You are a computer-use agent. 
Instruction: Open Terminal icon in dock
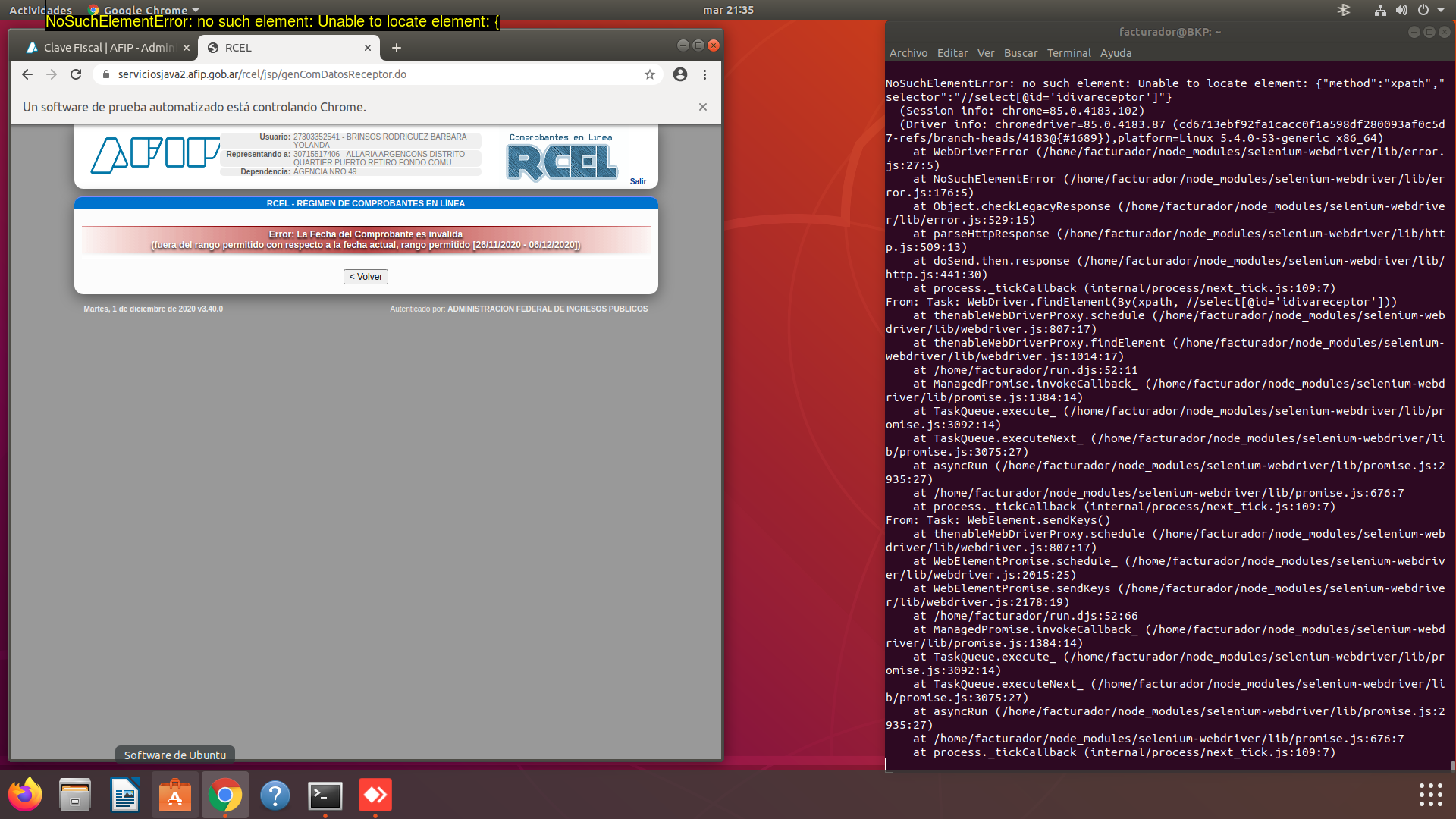click(325, 795)
